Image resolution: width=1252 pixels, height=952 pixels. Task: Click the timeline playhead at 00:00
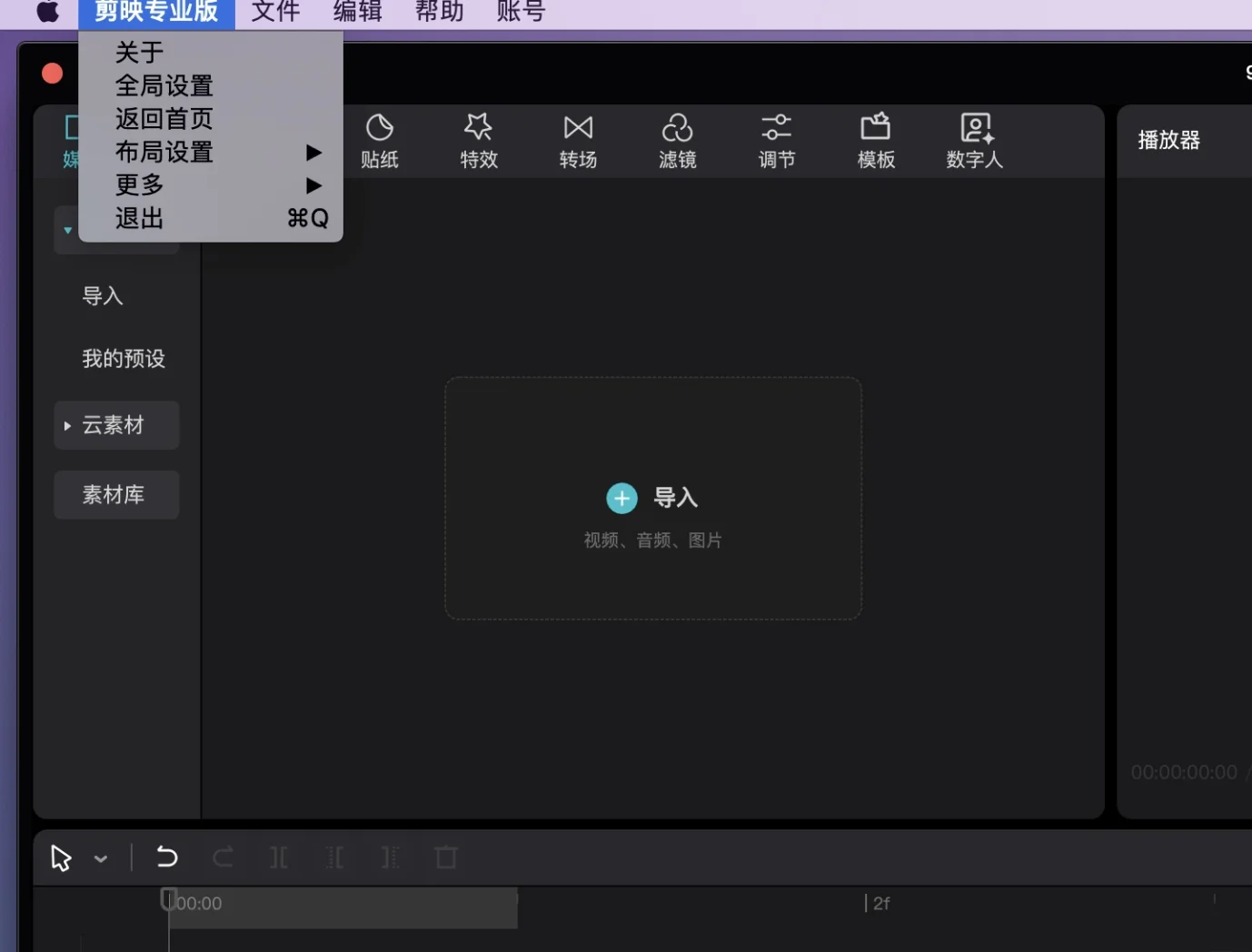click(x=168, y=900)
